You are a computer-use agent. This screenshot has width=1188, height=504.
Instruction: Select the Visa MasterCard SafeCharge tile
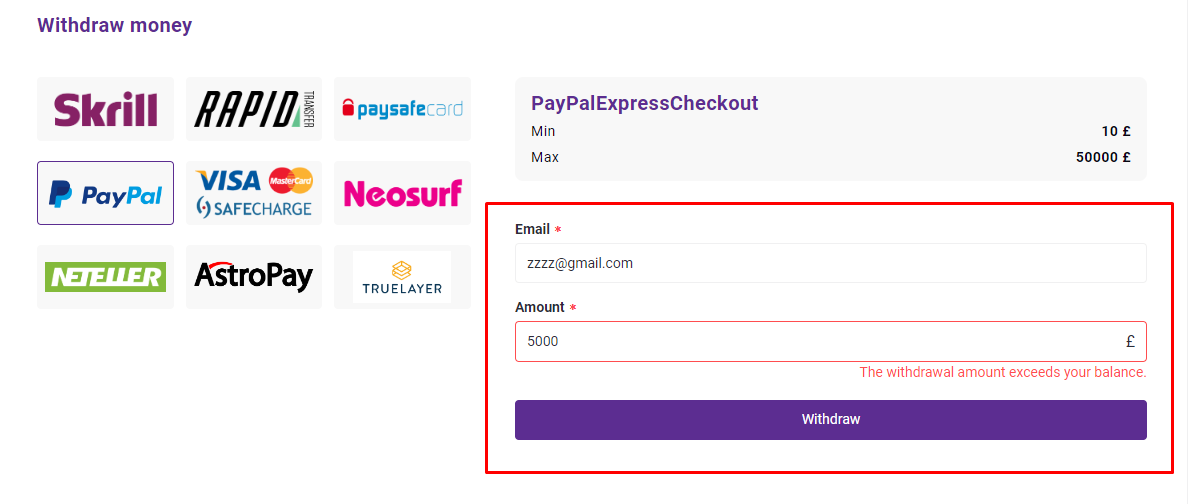pyautogui.click(x=254, y=193)
